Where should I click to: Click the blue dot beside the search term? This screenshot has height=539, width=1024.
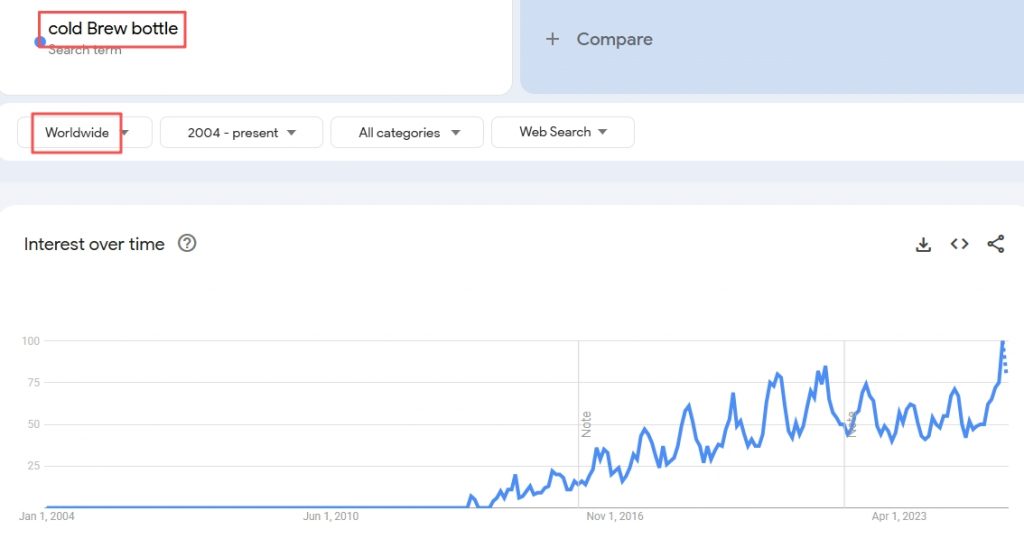40,42
